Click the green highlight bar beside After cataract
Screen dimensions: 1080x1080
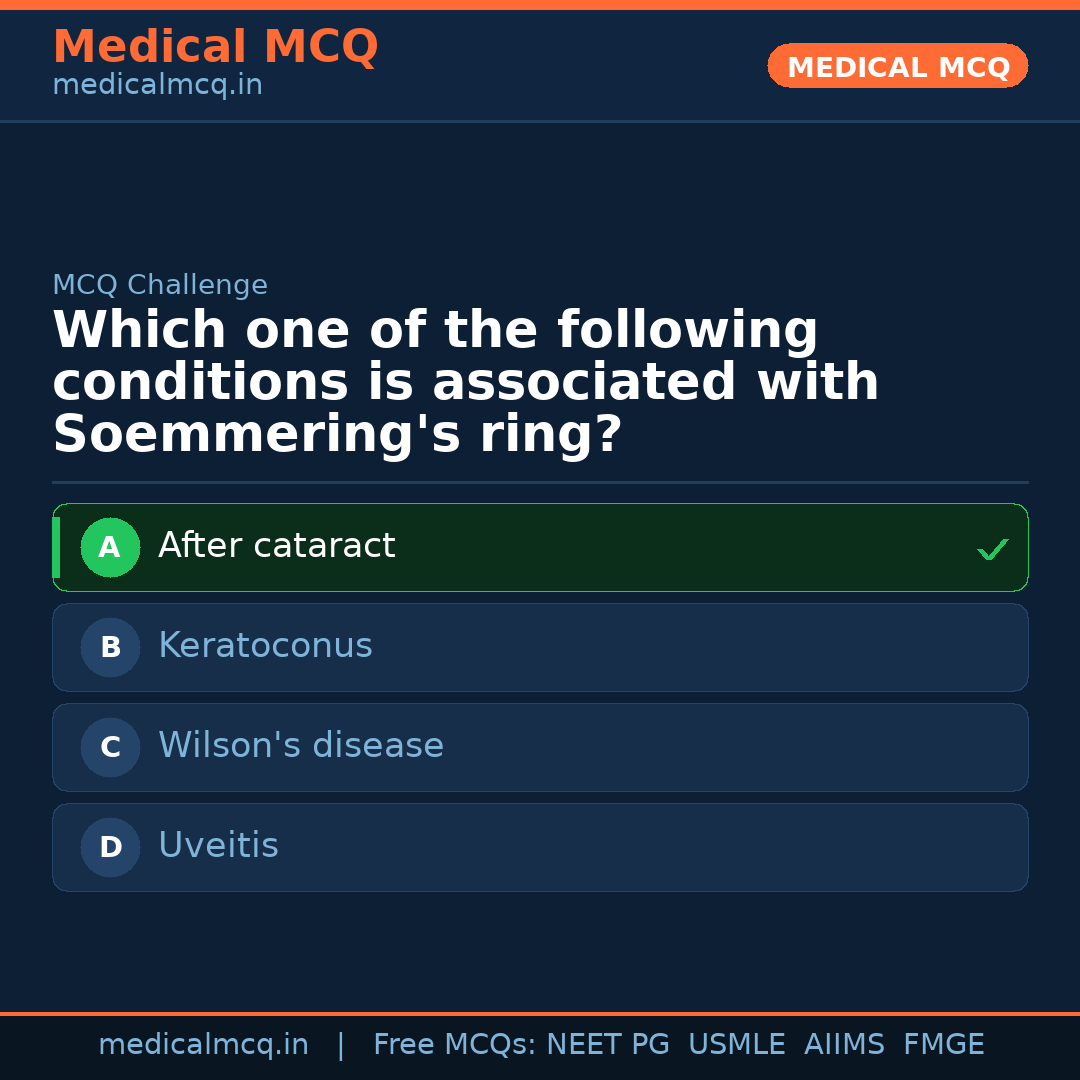pos(55,547)
